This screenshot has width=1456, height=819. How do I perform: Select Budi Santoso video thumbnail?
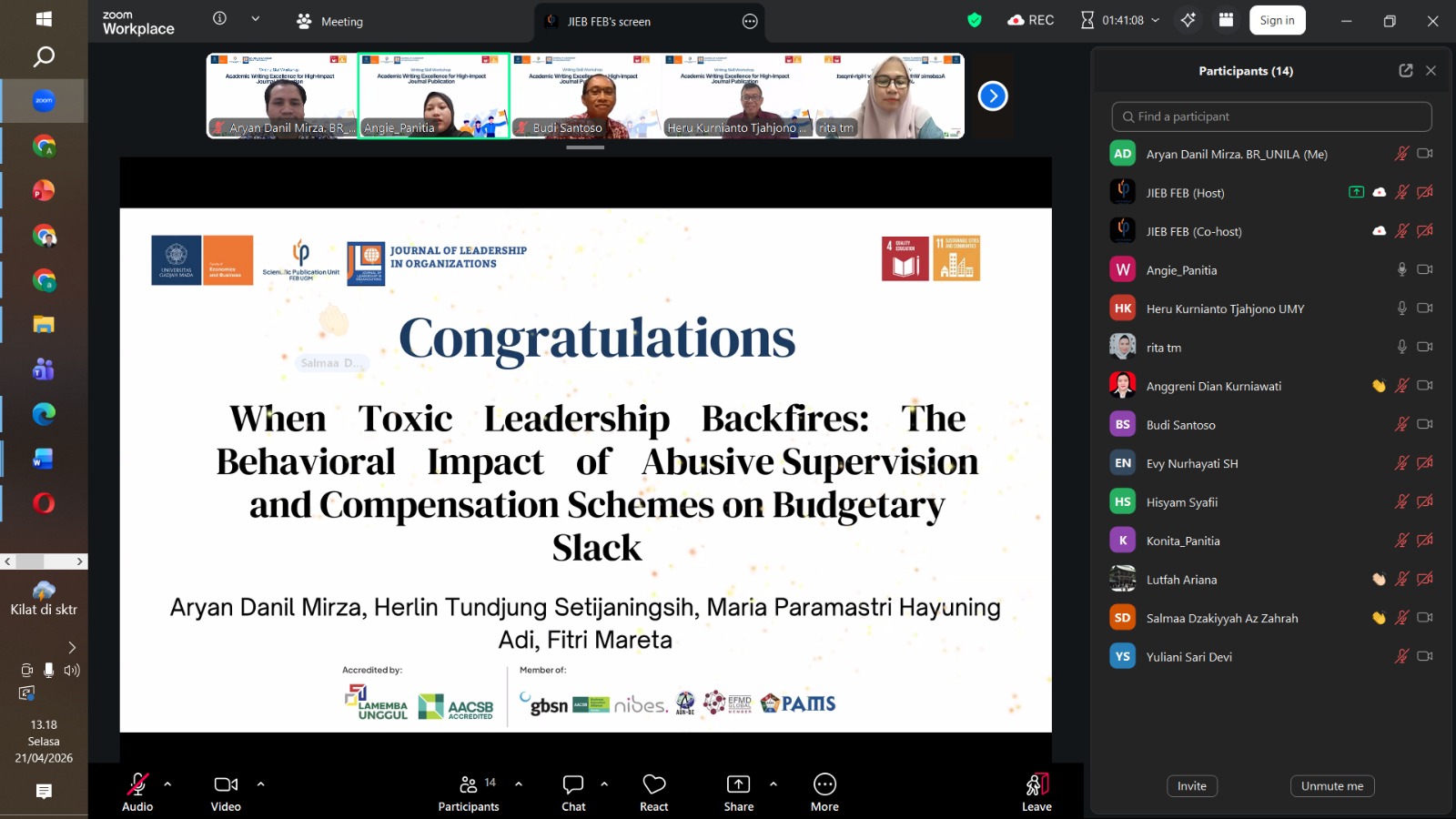[586, 96]
